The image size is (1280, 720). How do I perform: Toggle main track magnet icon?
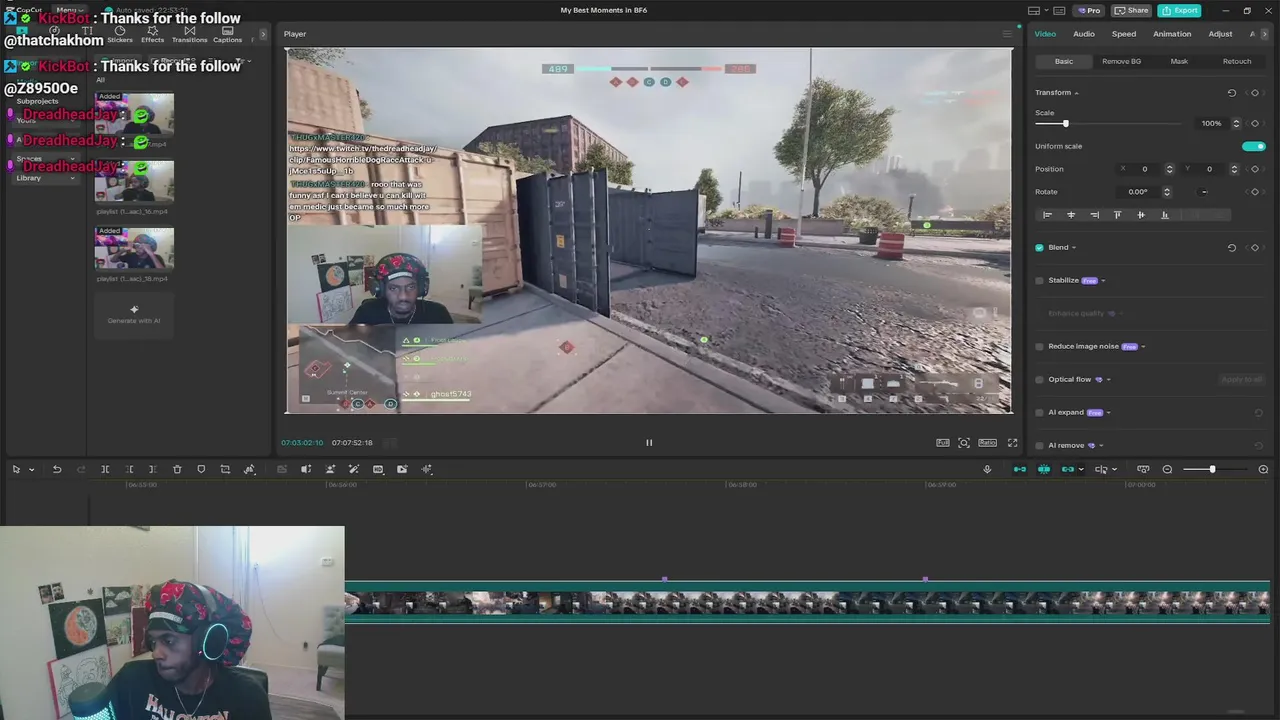pos(1020,469)
